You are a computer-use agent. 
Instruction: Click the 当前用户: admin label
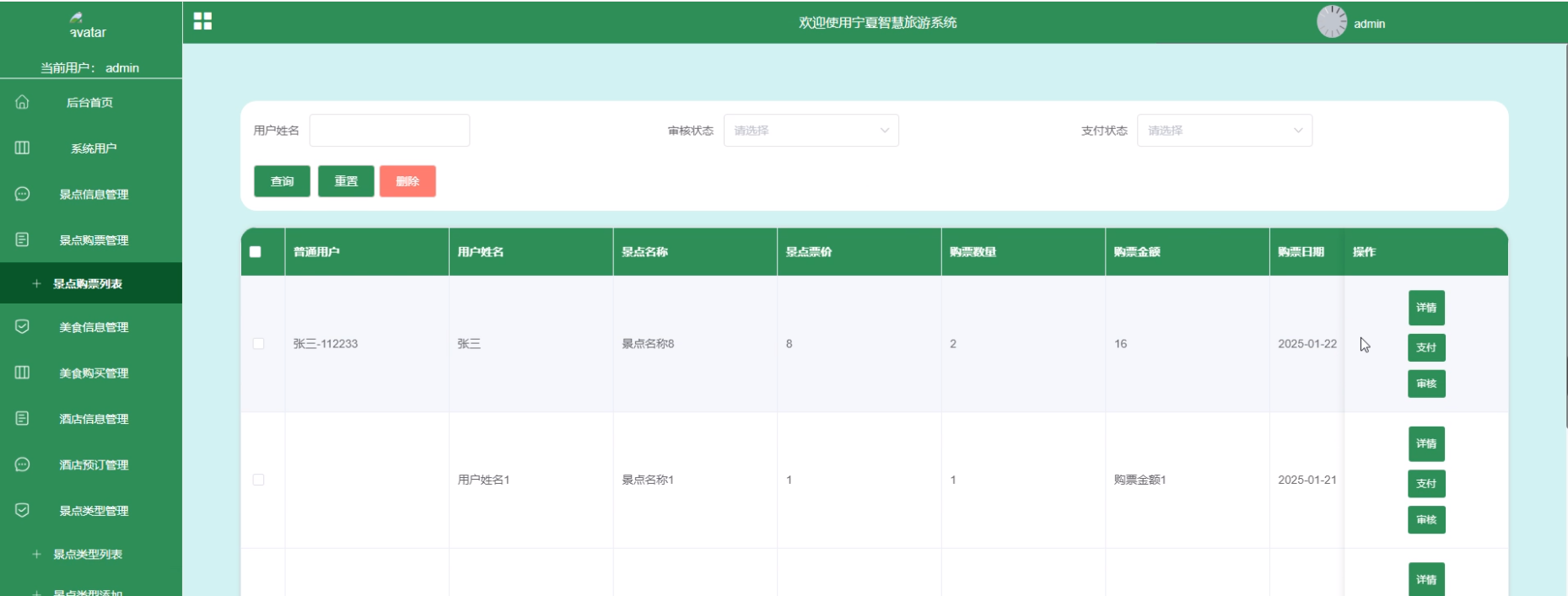[x=90, y=67]
